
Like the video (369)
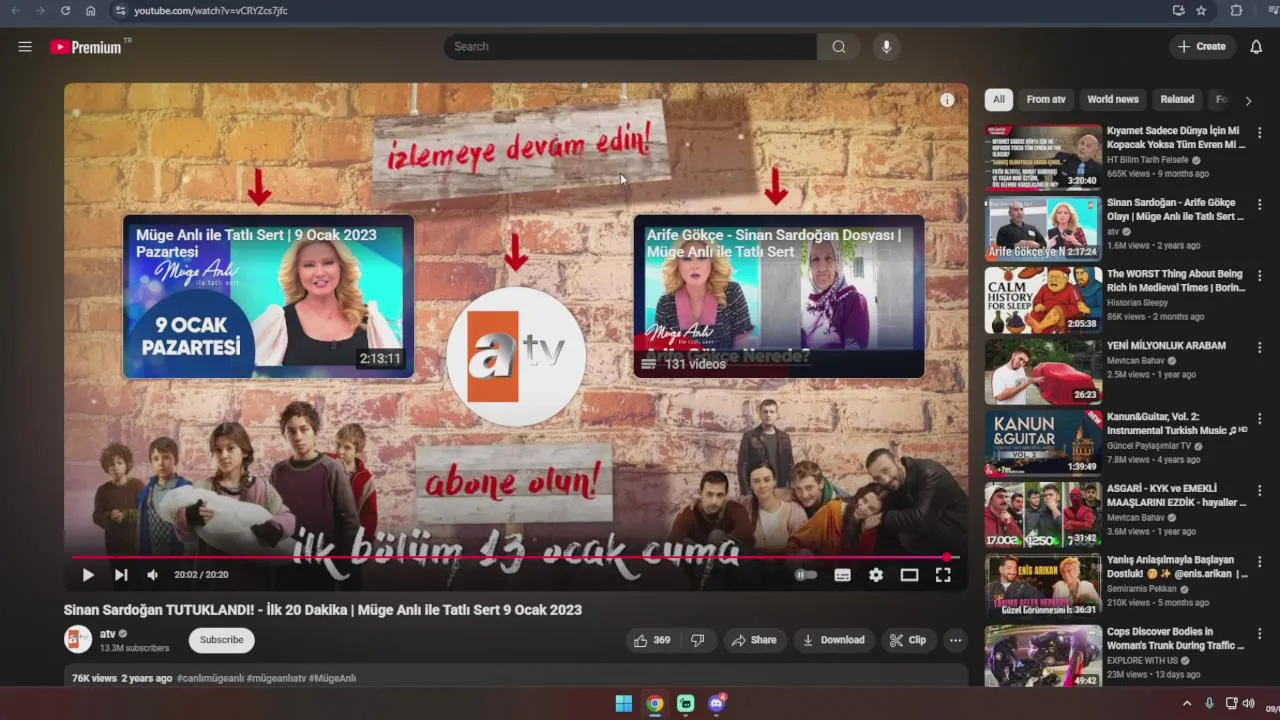tap(651, 640)
